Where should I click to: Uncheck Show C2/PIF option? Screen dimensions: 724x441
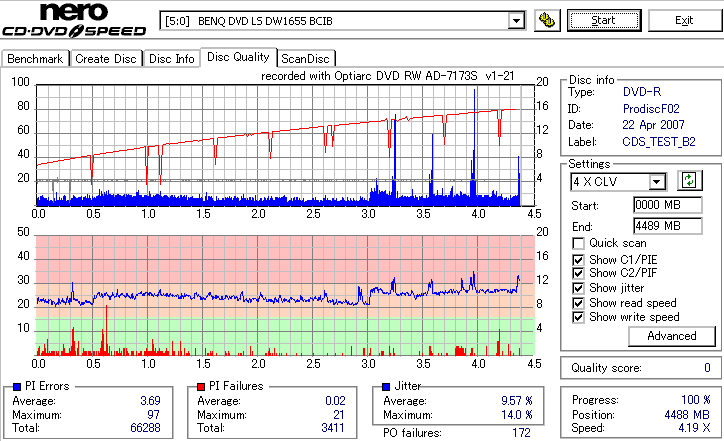coord(578,273)
